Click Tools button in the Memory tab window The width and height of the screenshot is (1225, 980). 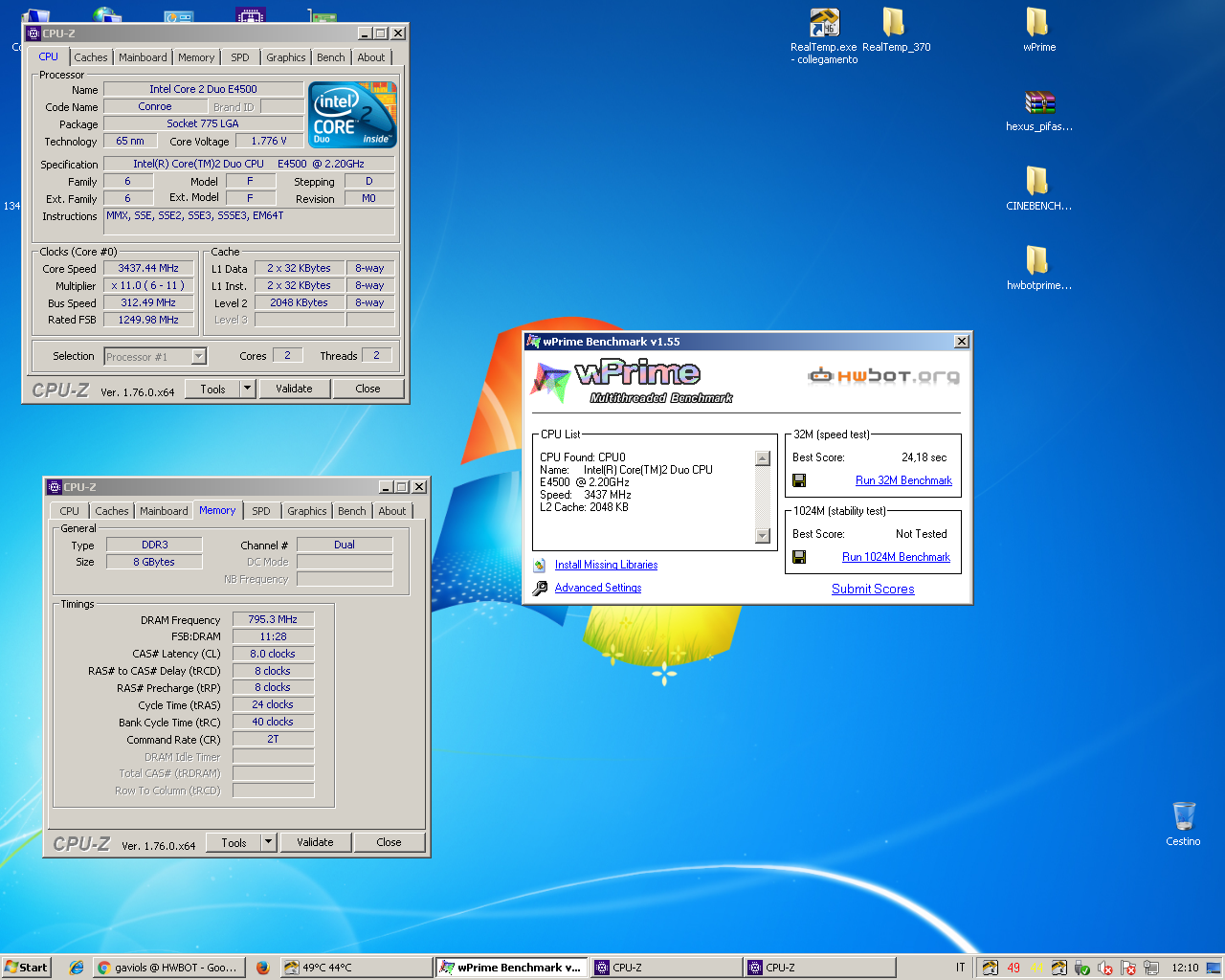click(234, 842)
